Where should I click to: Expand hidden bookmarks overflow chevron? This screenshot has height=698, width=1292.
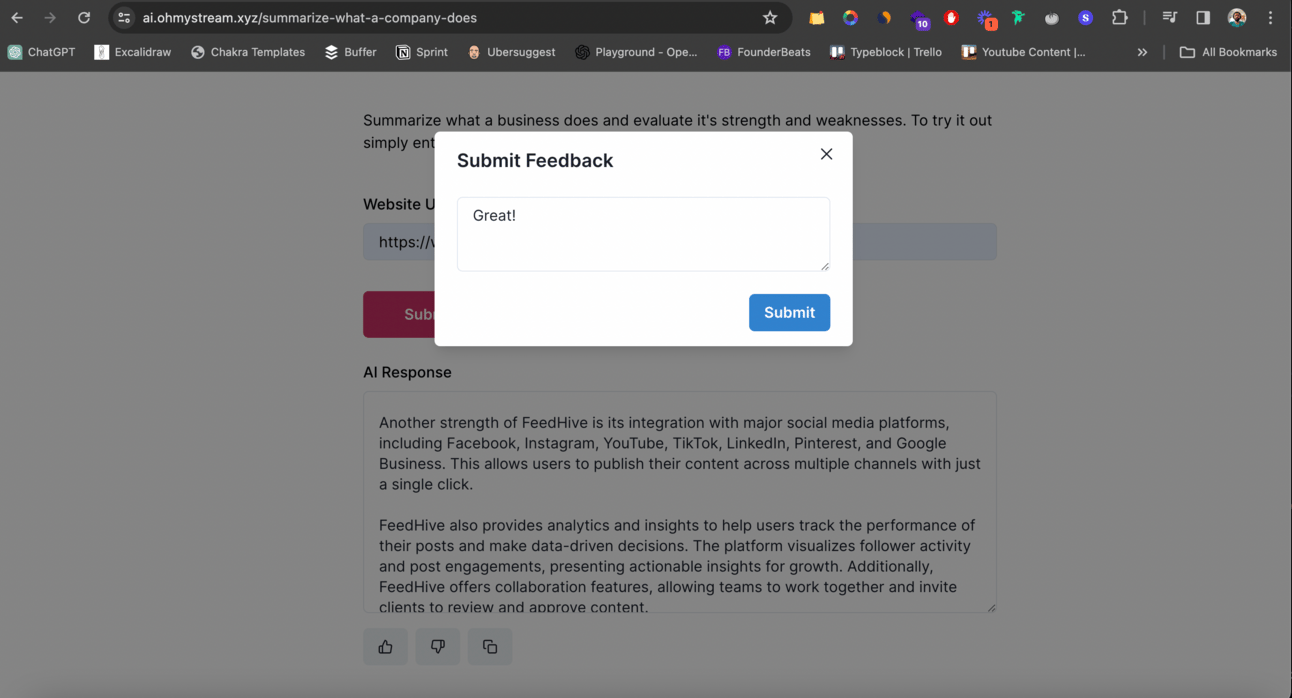coord(1142,52)
